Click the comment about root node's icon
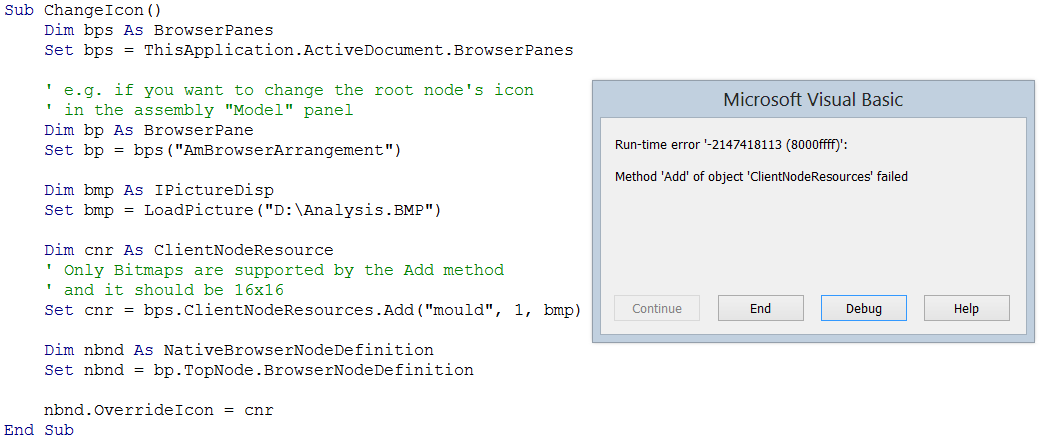 (289, 90)
